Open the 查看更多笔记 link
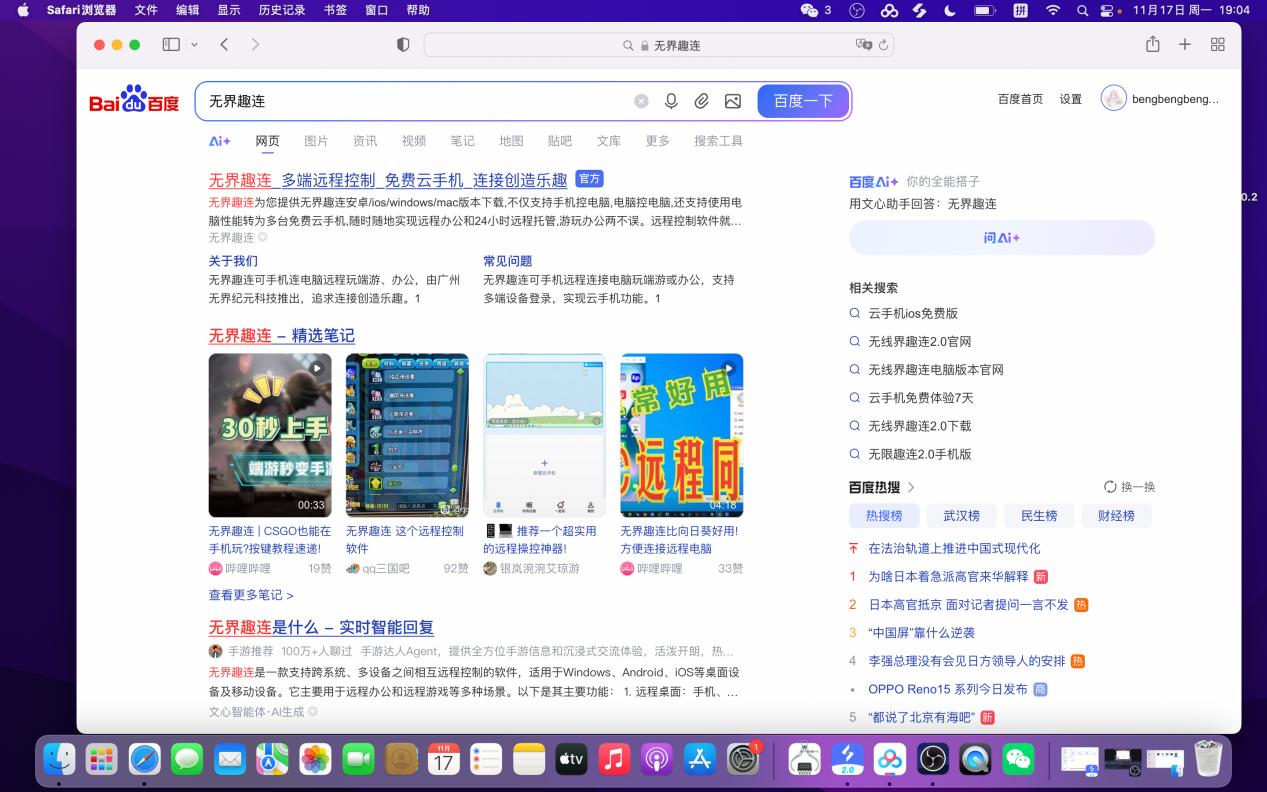 tap(245, 595)
